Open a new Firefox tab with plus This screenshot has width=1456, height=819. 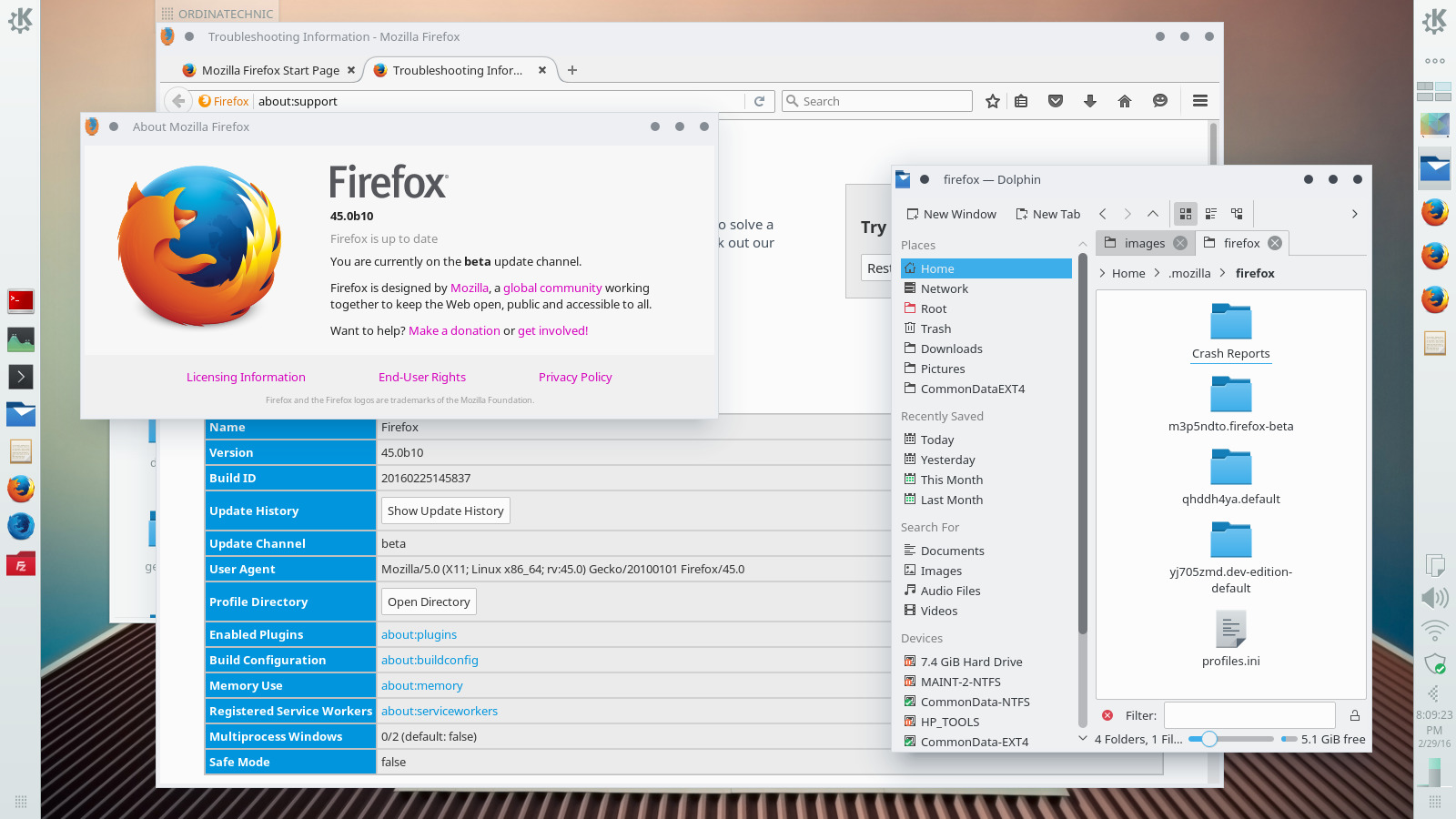pos(572,70)
